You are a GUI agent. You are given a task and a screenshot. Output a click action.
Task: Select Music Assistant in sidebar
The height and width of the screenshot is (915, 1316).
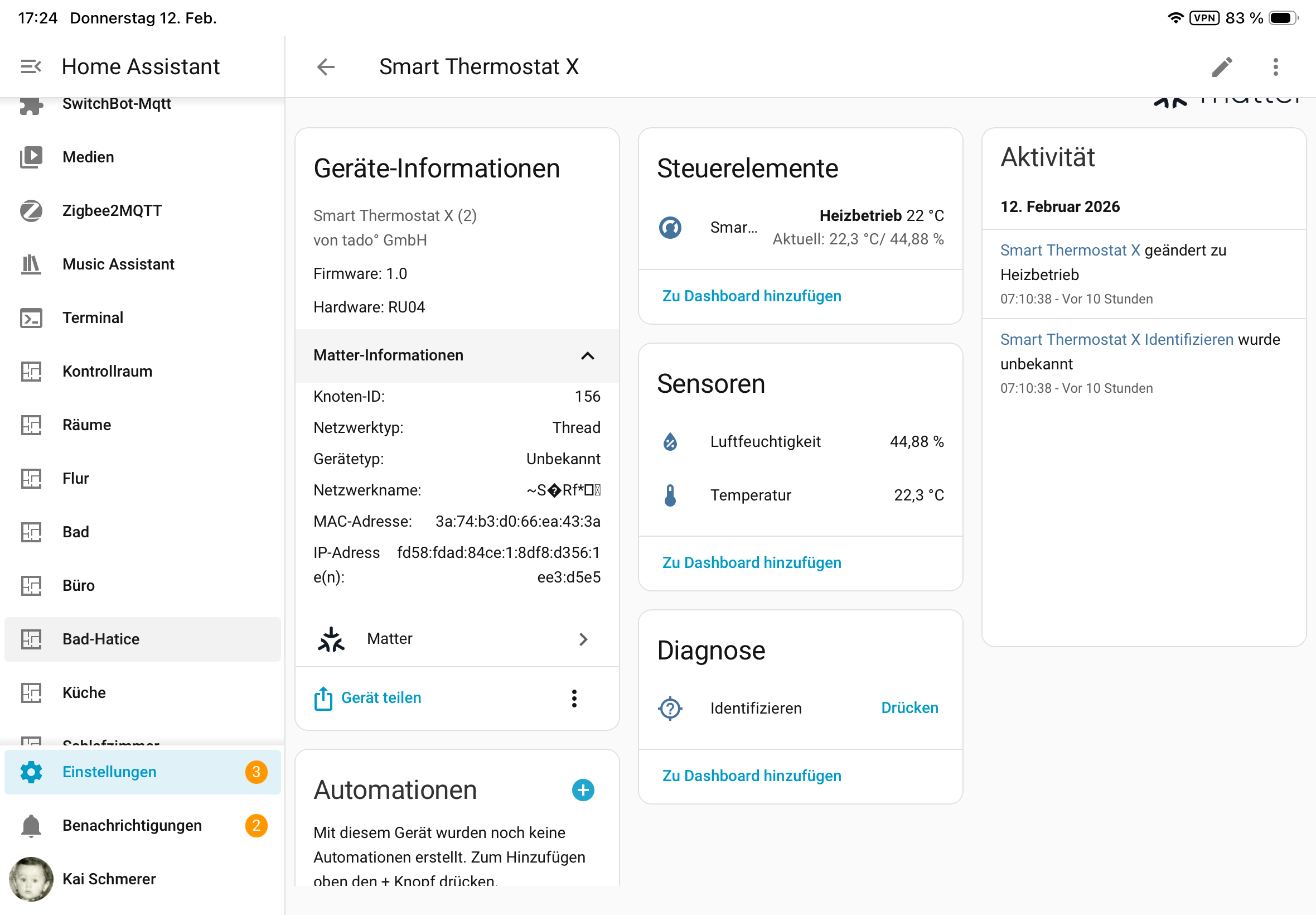coord(118,264)
